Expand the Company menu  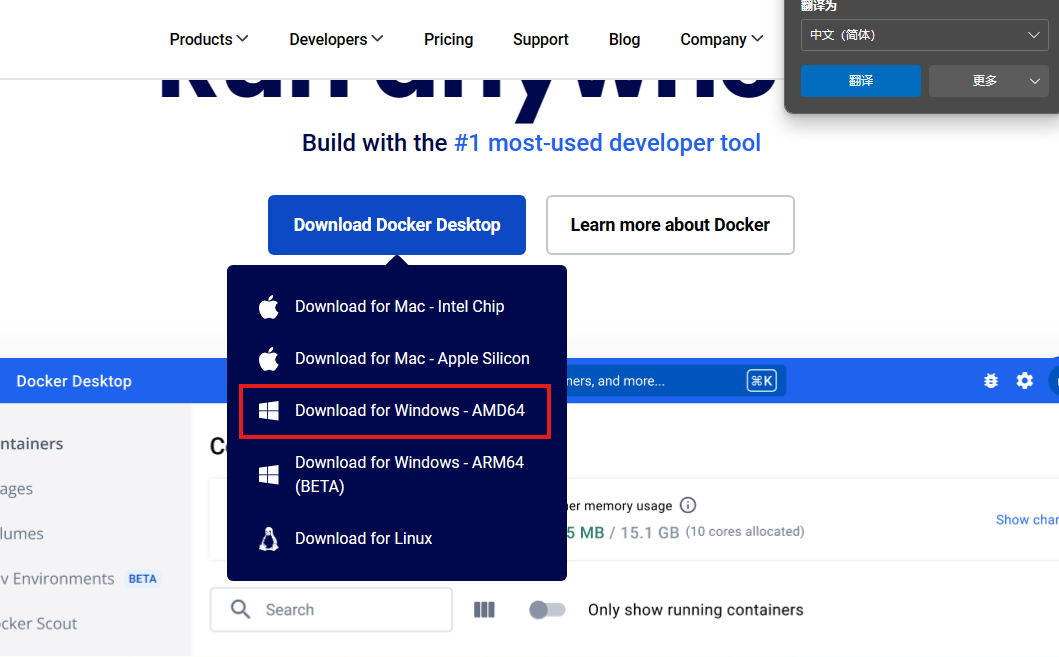(x=721, y=39)
